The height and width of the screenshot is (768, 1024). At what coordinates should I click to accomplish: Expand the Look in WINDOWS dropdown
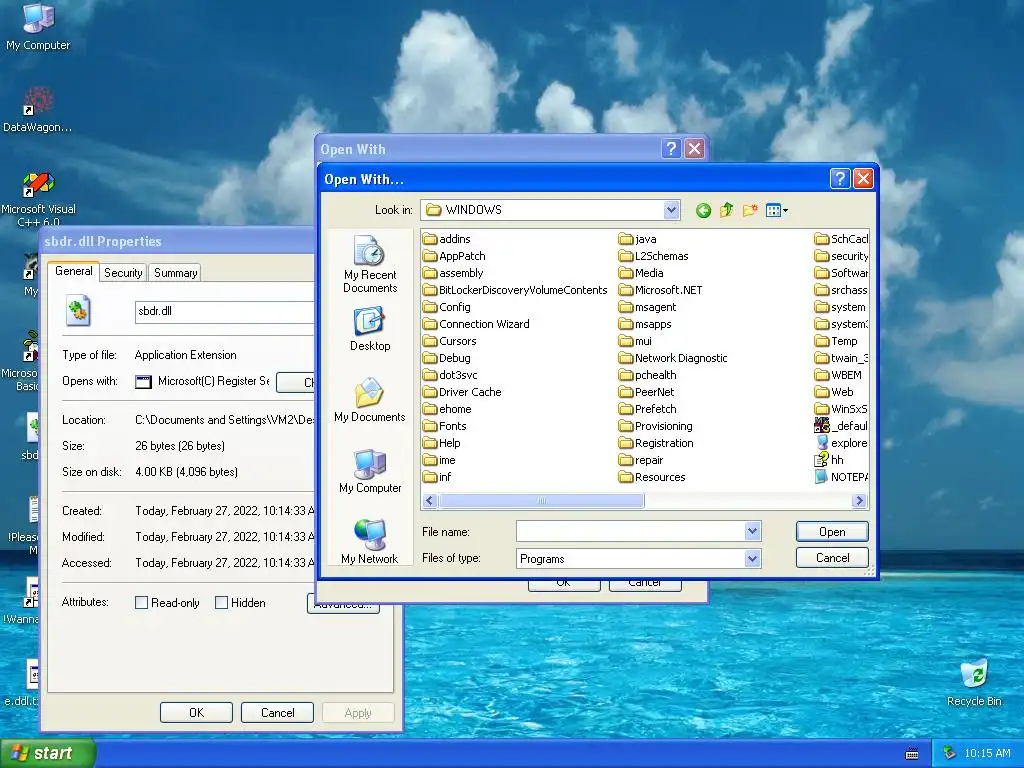(x=671, y=210)
